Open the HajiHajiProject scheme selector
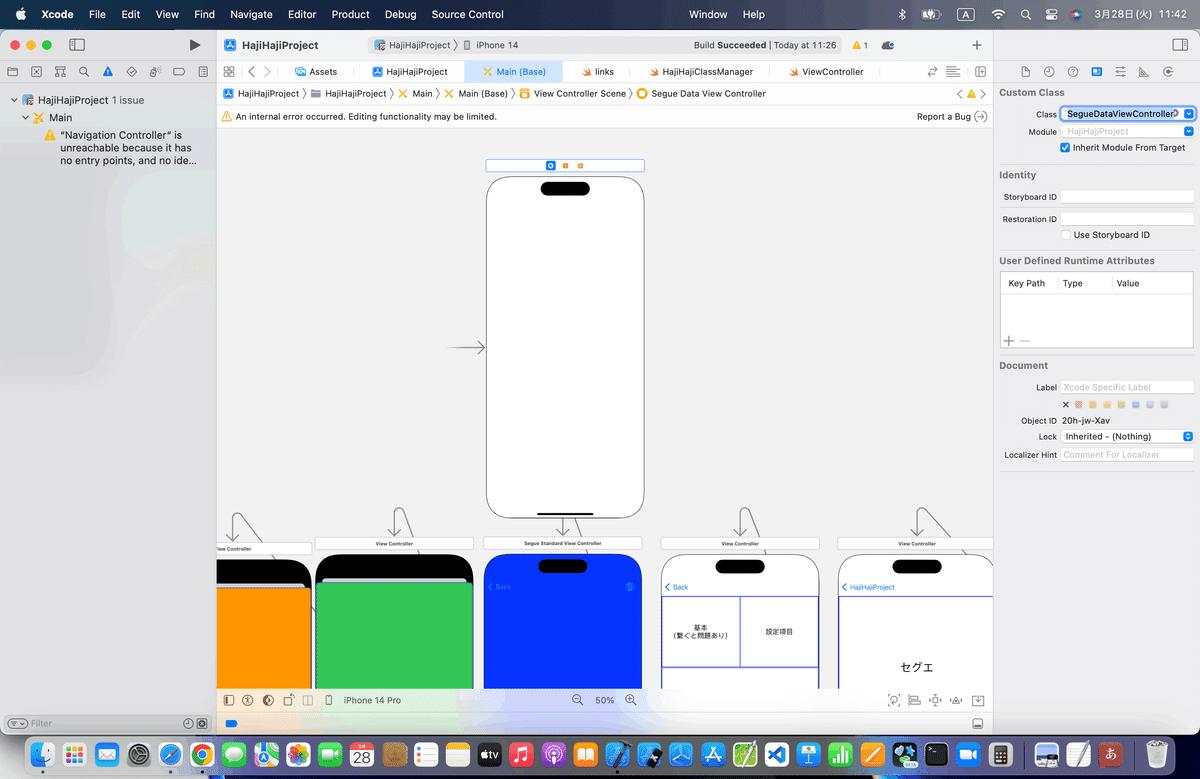Image resolution: width=1200 pixels, height=779 pixels. [x=412, y=45]
